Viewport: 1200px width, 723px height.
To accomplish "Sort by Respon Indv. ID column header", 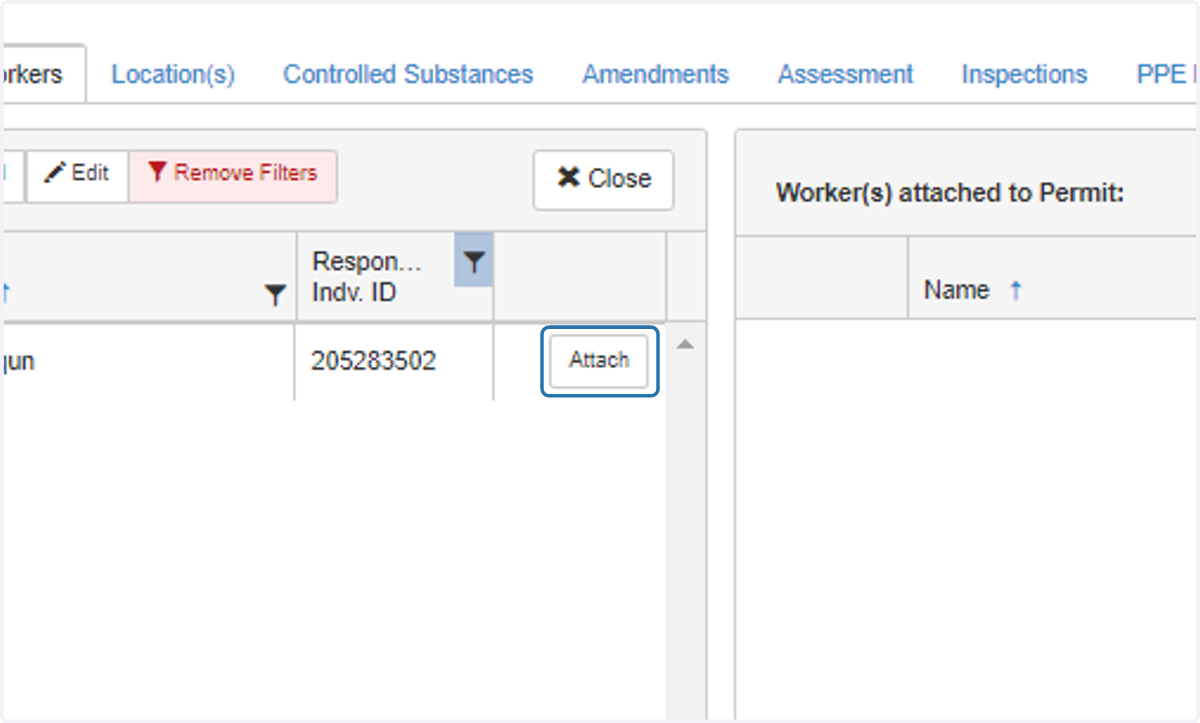I will [367, 277].
